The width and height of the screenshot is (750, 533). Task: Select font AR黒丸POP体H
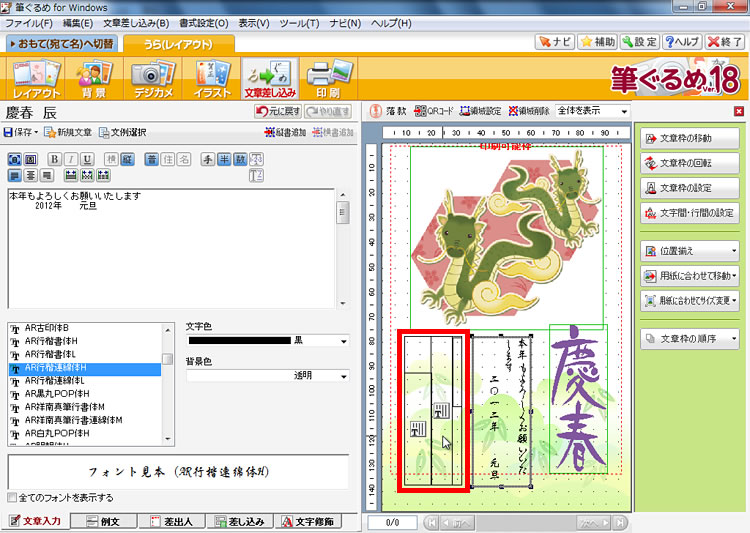(85, 394)
